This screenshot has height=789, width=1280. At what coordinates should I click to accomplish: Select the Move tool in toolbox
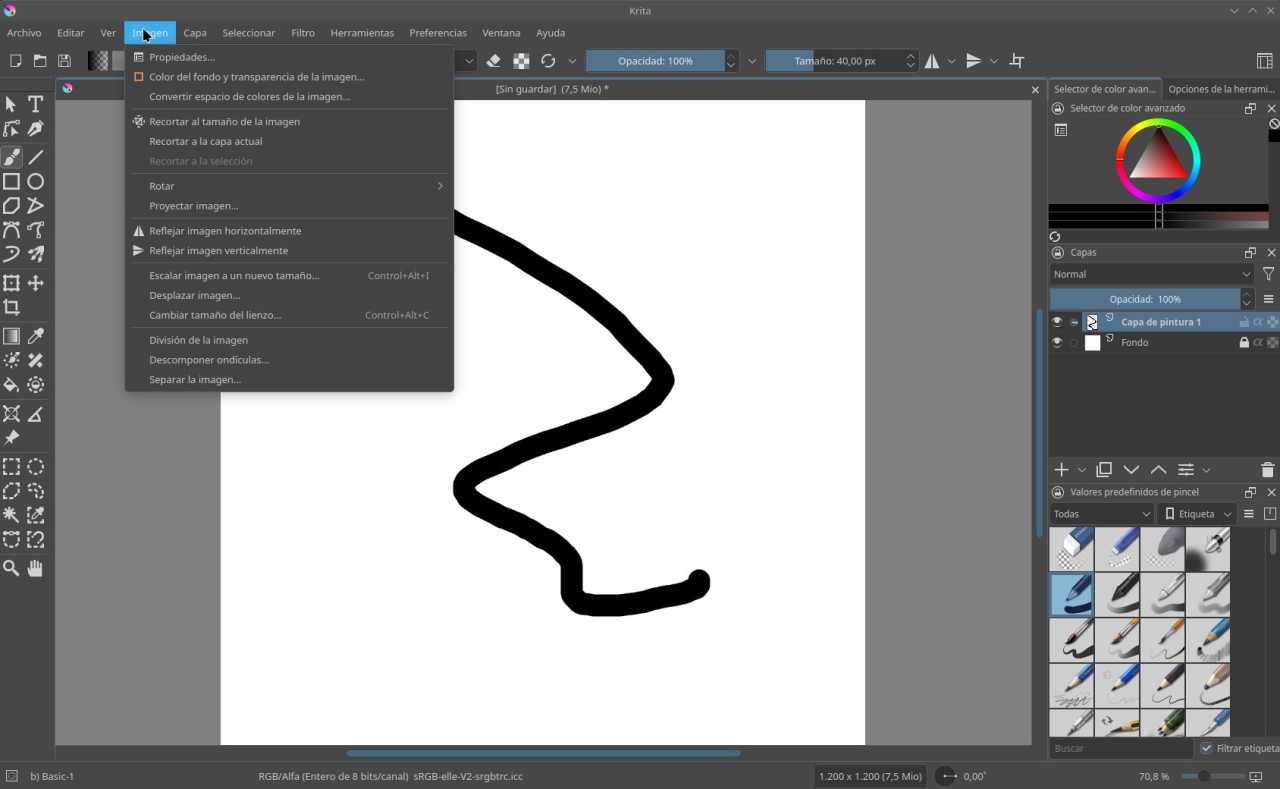(x=35, y=284)
